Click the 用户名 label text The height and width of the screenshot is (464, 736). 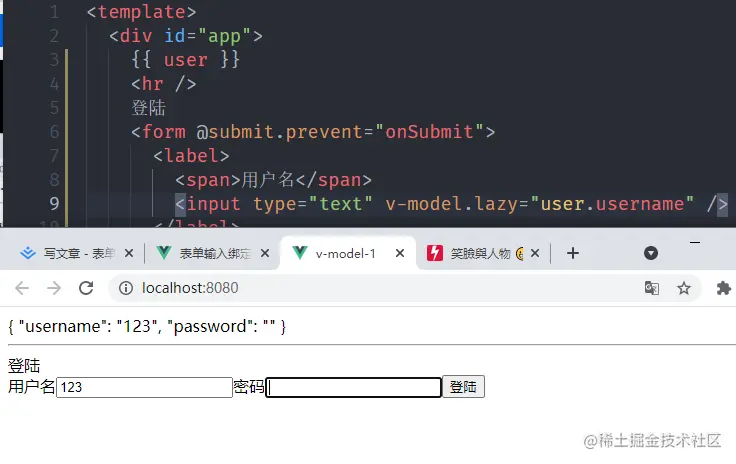click(x=31, y=387)
